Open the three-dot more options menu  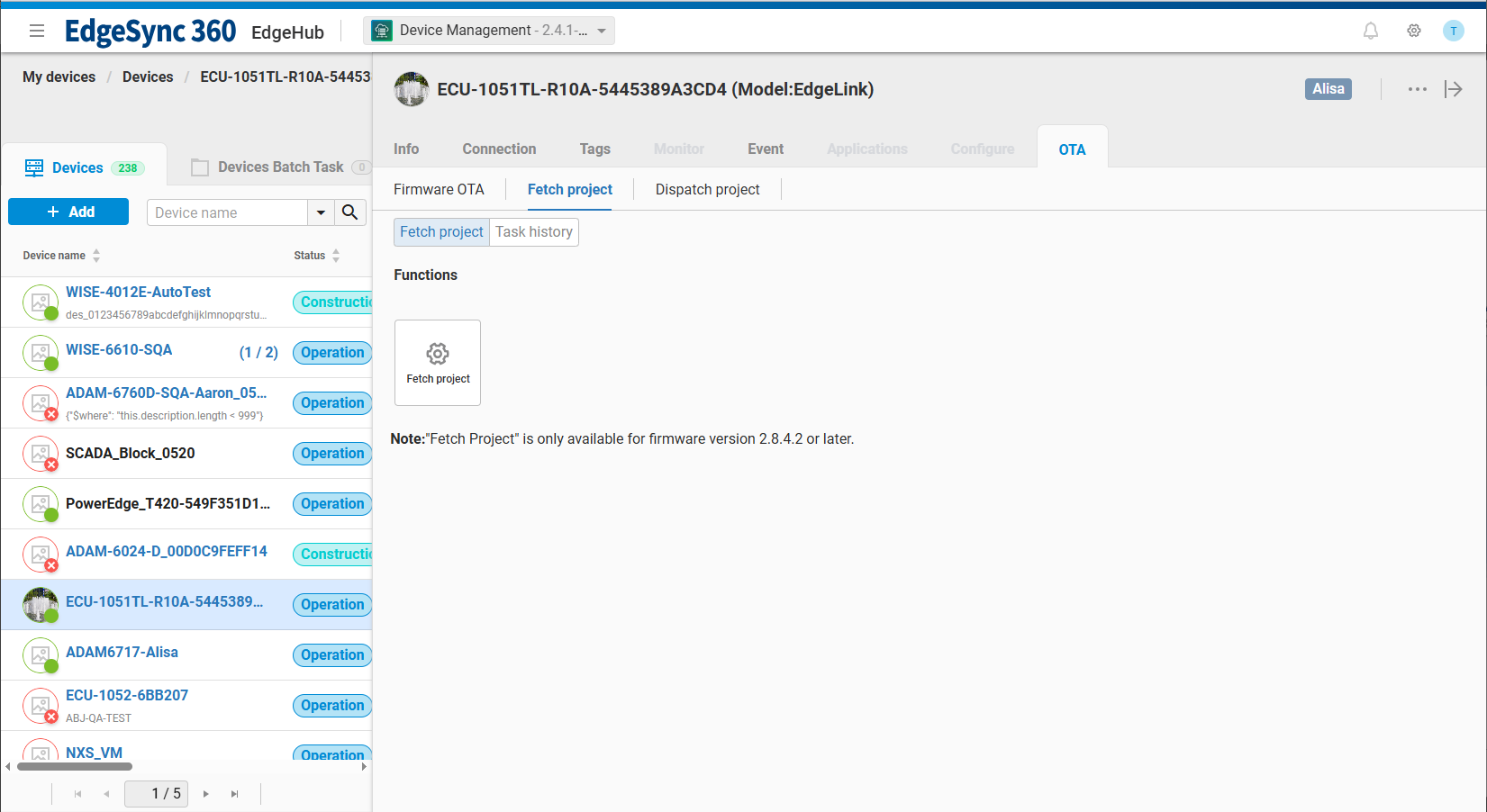click(1417, 89)
